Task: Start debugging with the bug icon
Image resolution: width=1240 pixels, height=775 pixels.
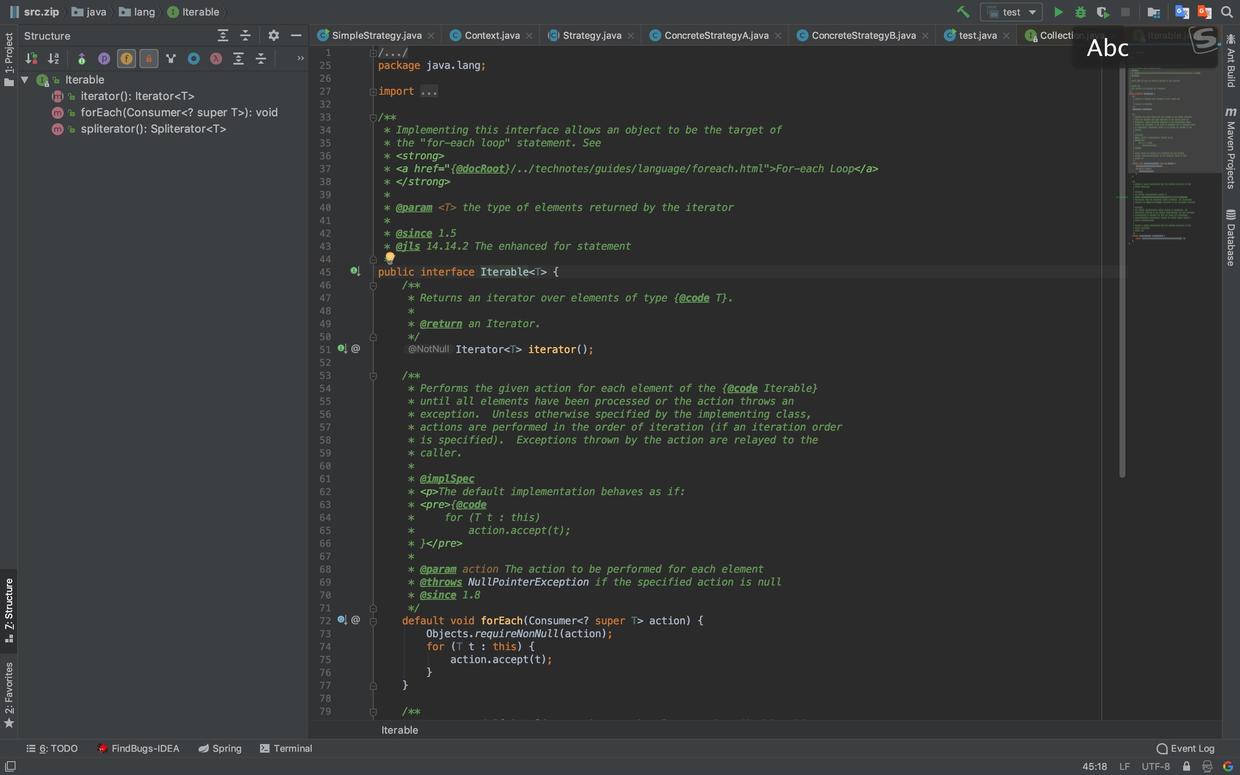Action: pyautogui.click(x=1080, y=12)
